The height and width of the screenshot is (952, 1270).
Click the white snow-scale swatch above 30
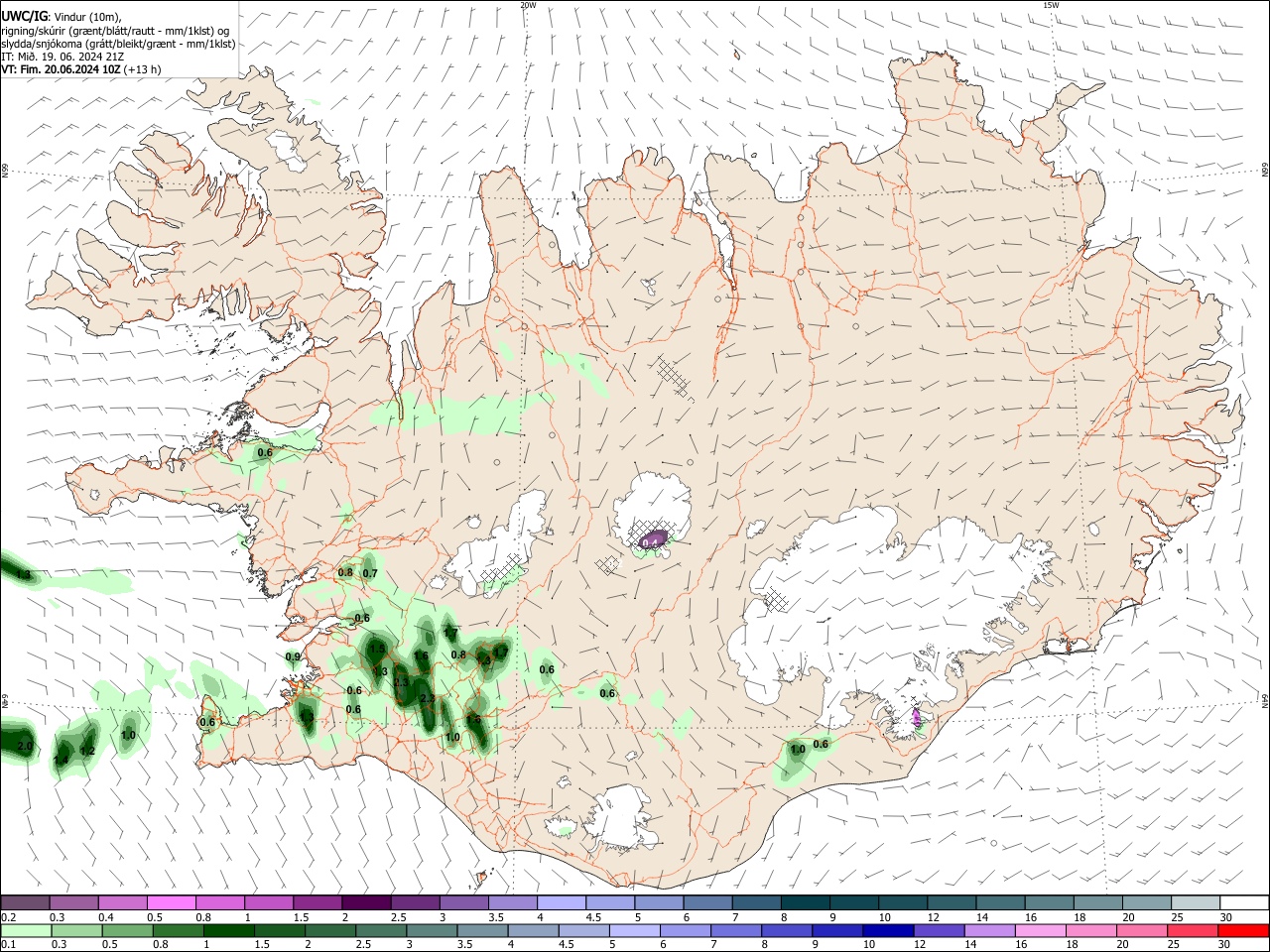(x=1244, y=903)
